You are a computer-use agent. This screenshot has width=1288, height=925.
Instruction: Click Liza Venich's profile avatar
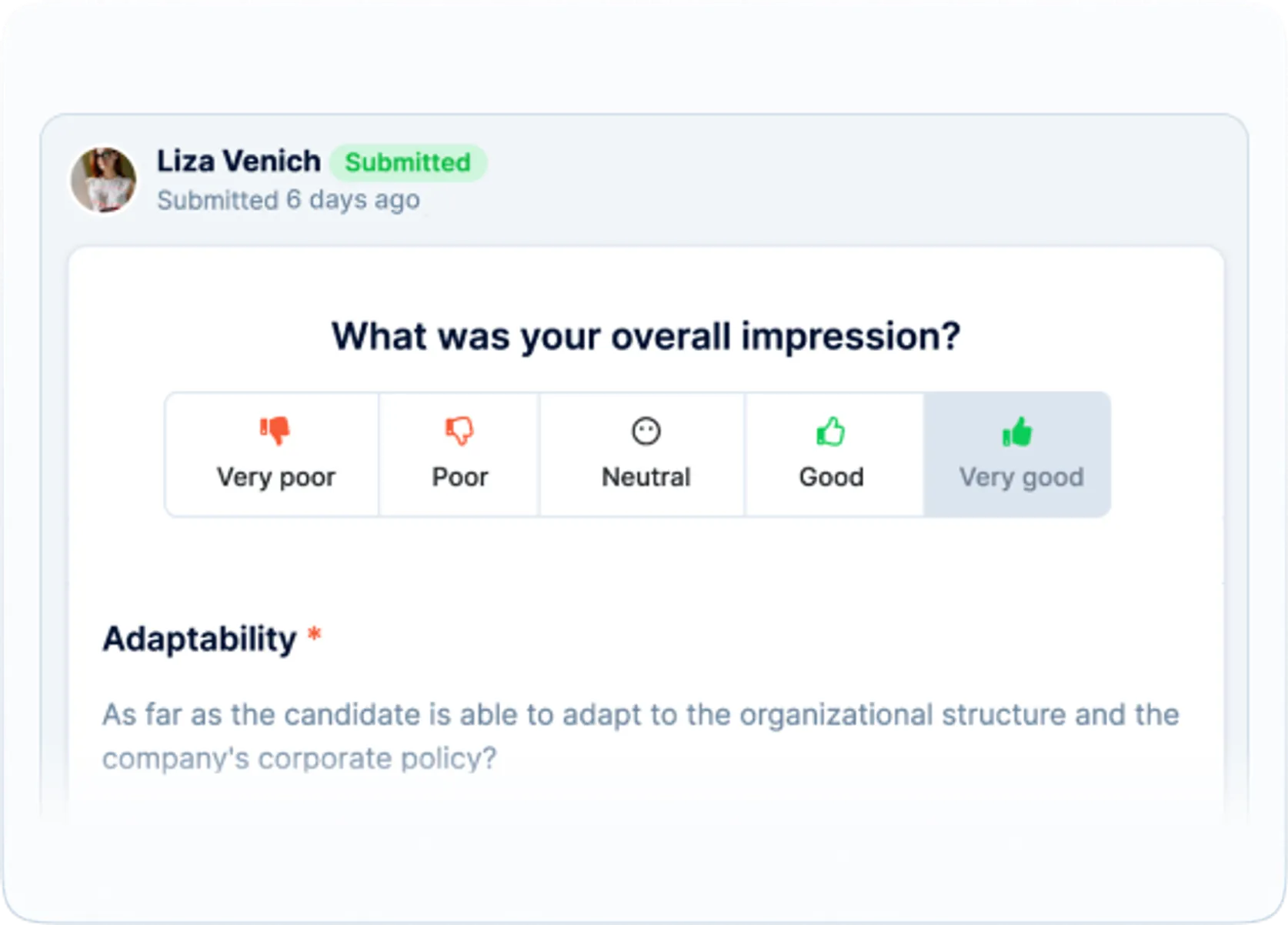[104, 180]
